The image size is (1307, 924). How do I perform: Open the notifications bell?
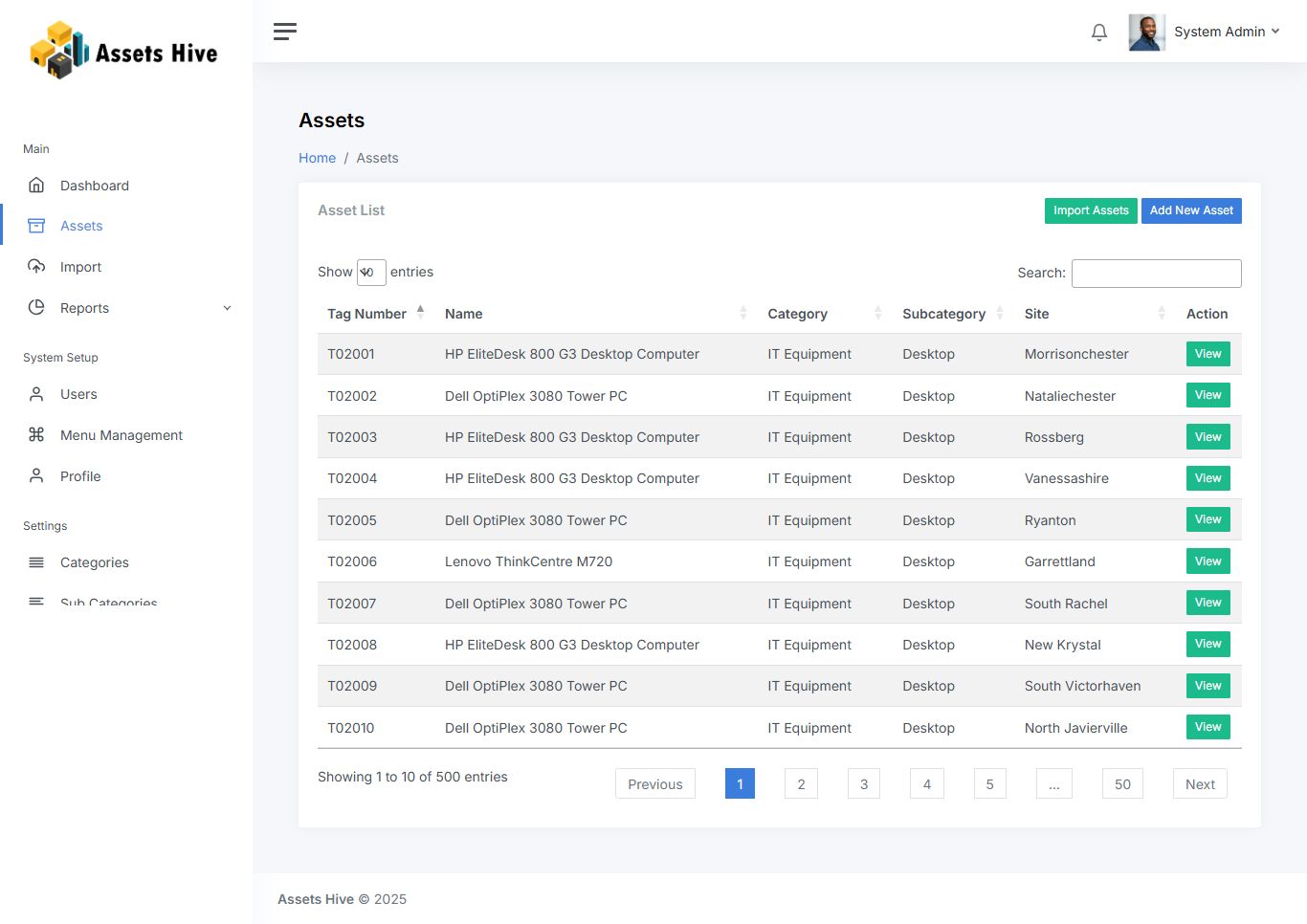(1098, 33)
